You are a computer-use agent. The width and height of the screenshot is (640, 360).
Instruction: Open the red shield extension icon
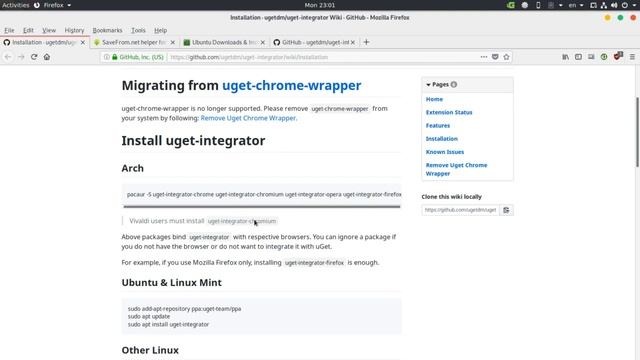click(618, 56)
